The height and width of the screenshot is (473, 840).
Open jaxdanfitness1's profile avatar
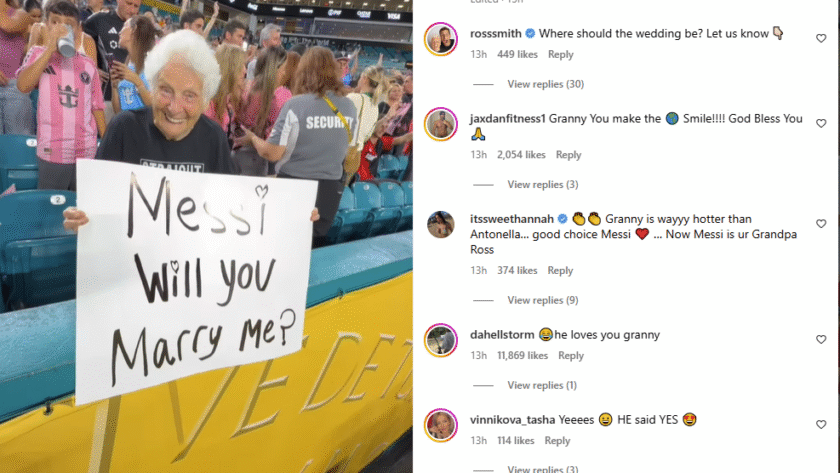pos(441,124)
